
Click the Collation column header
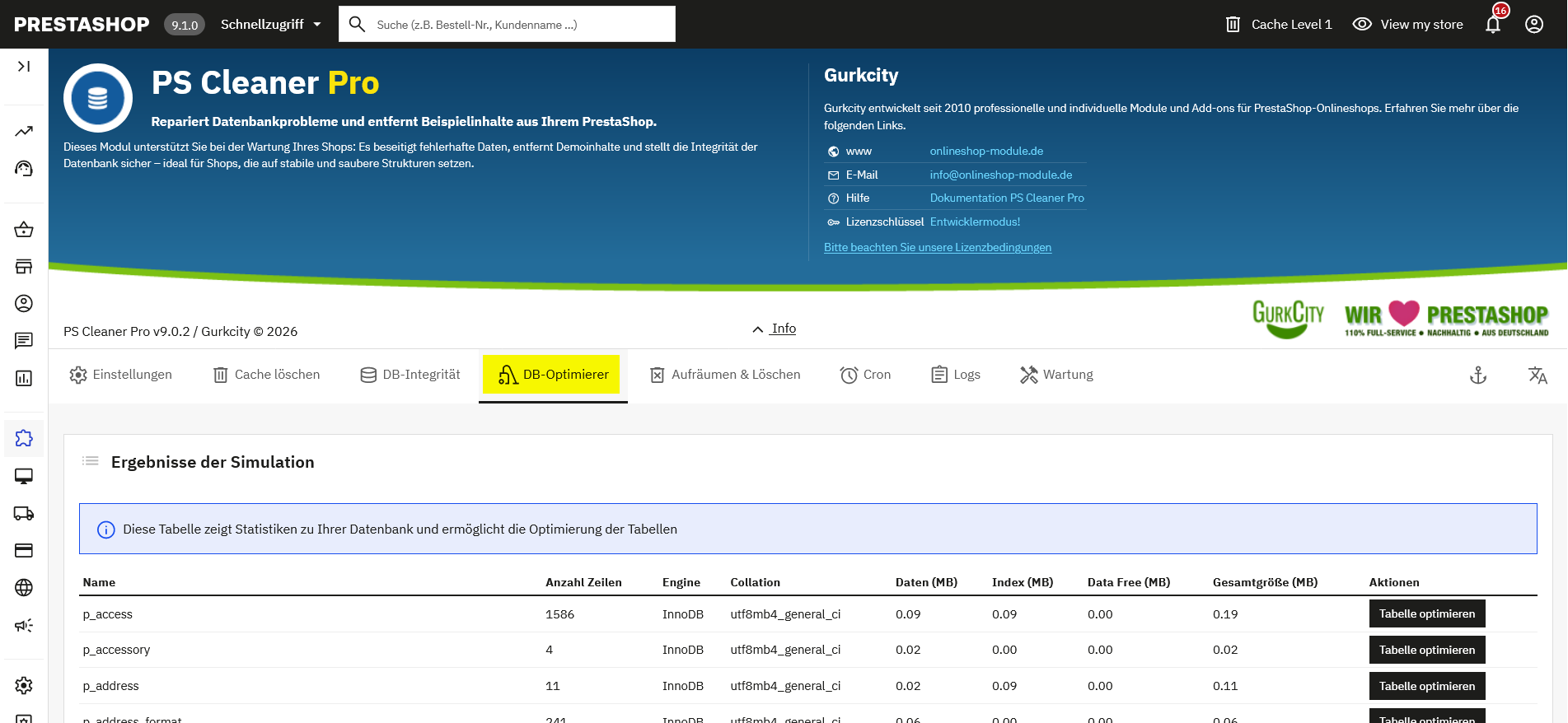(755, 582)
